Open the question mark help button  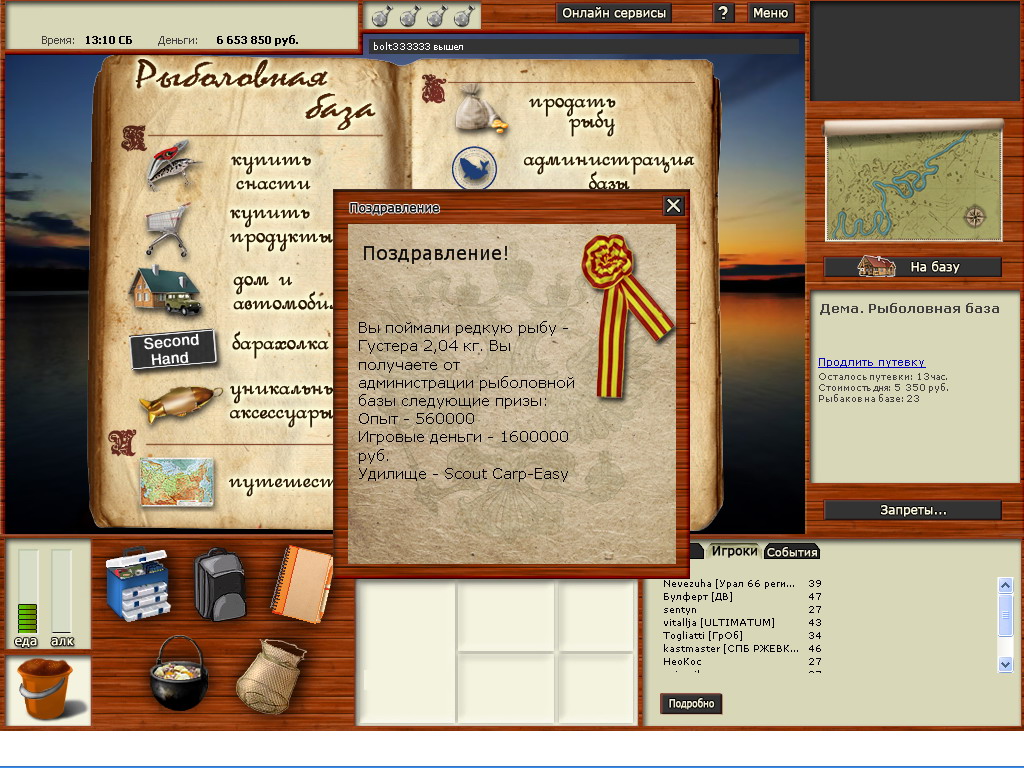point(723,13)
